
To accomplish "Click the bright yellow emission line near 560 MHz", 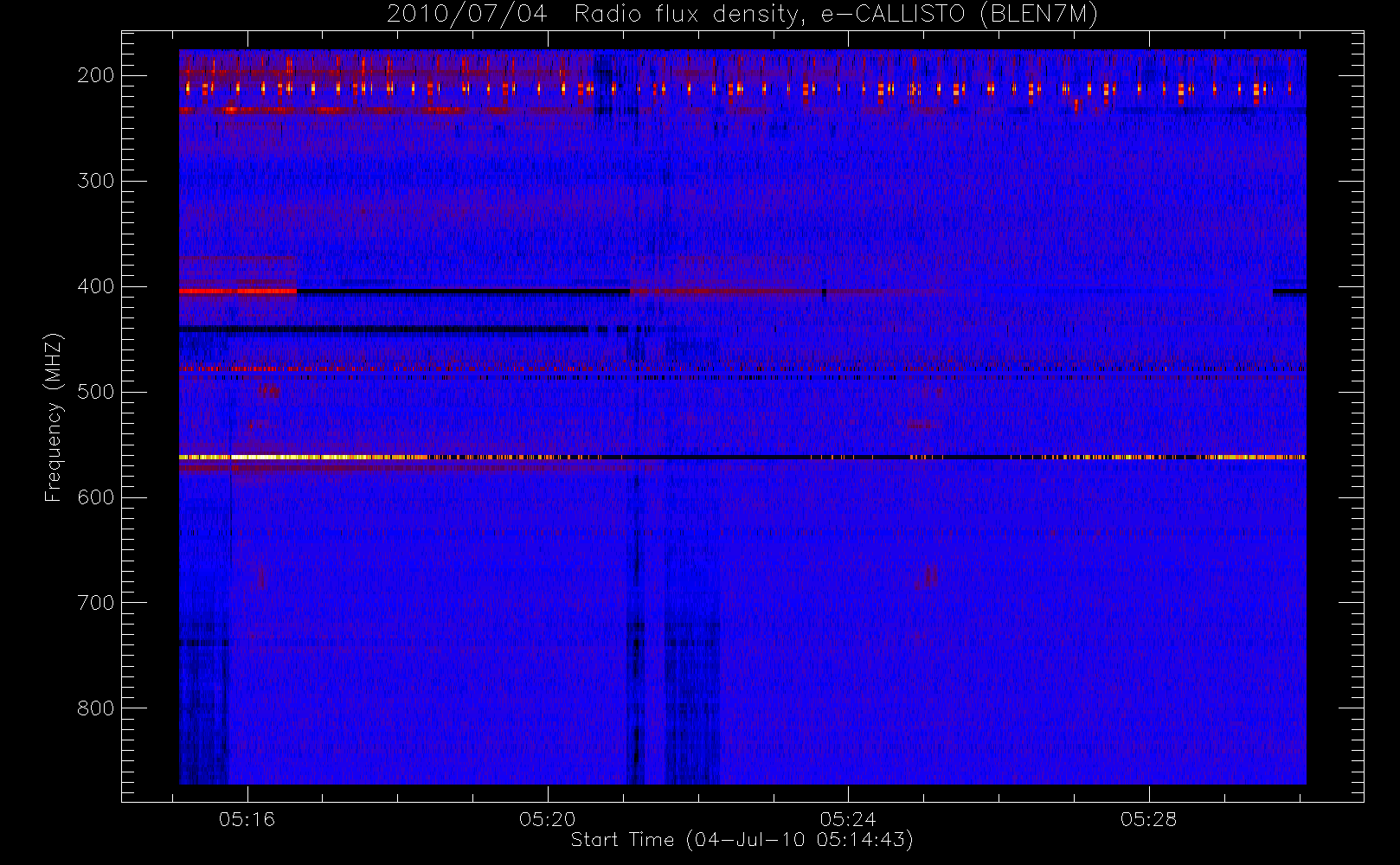I will click(742, 457).
